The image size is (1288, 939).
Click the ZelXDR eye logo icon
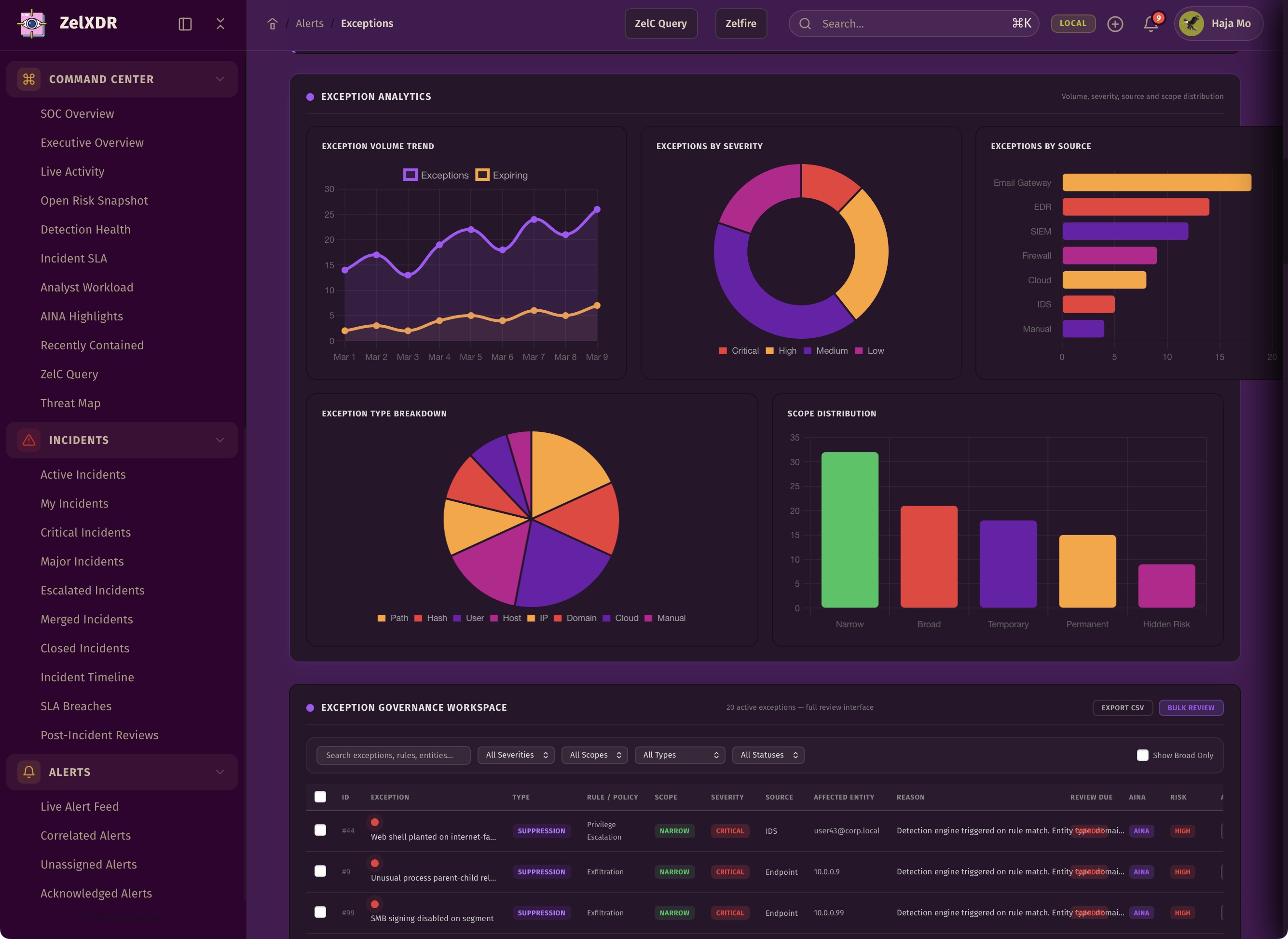click(32, 23)
